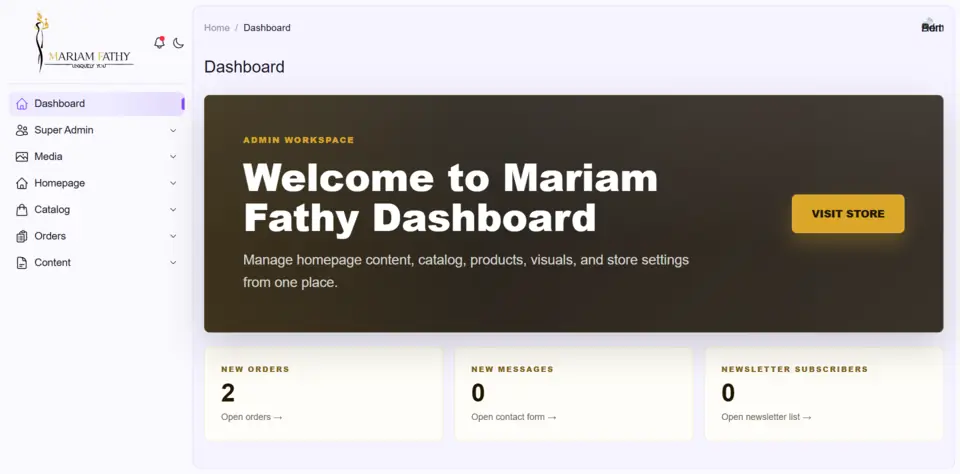Expand the Media chevron
Viewport: 960px width, 474px height.
(x=173, y=157)
